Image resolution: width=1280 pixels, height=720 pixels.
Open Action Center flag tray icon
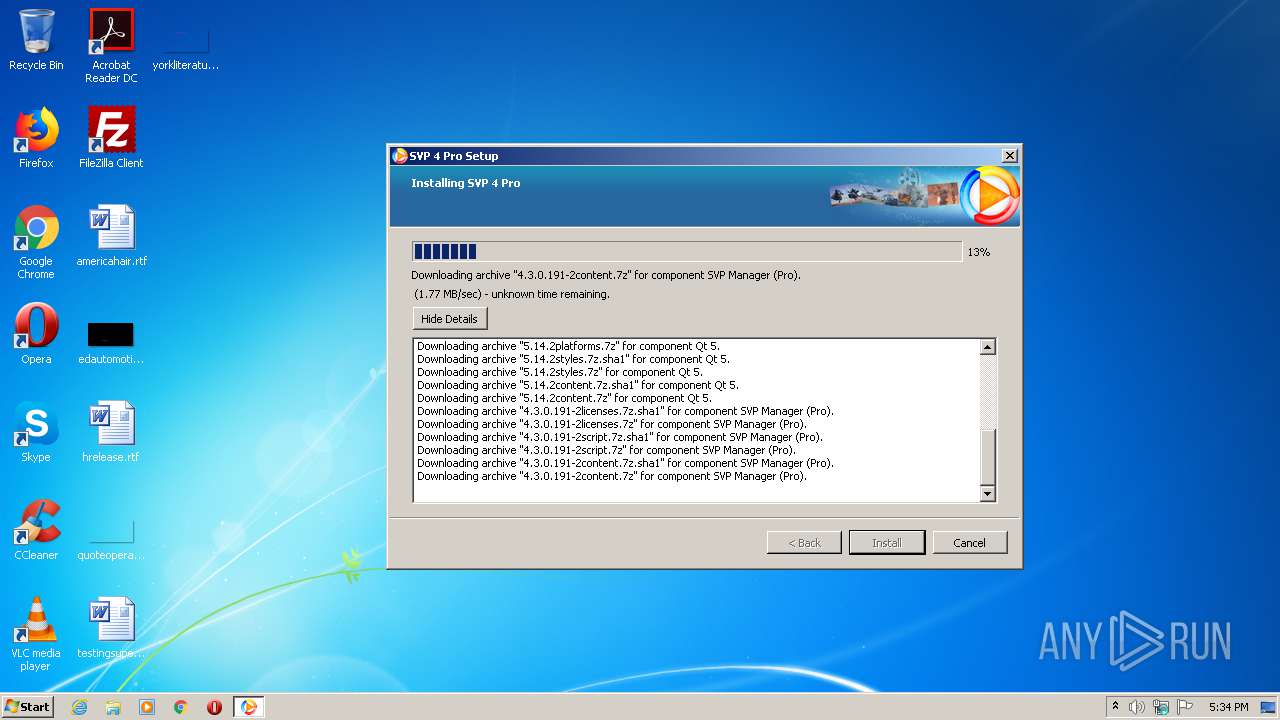1185,707
